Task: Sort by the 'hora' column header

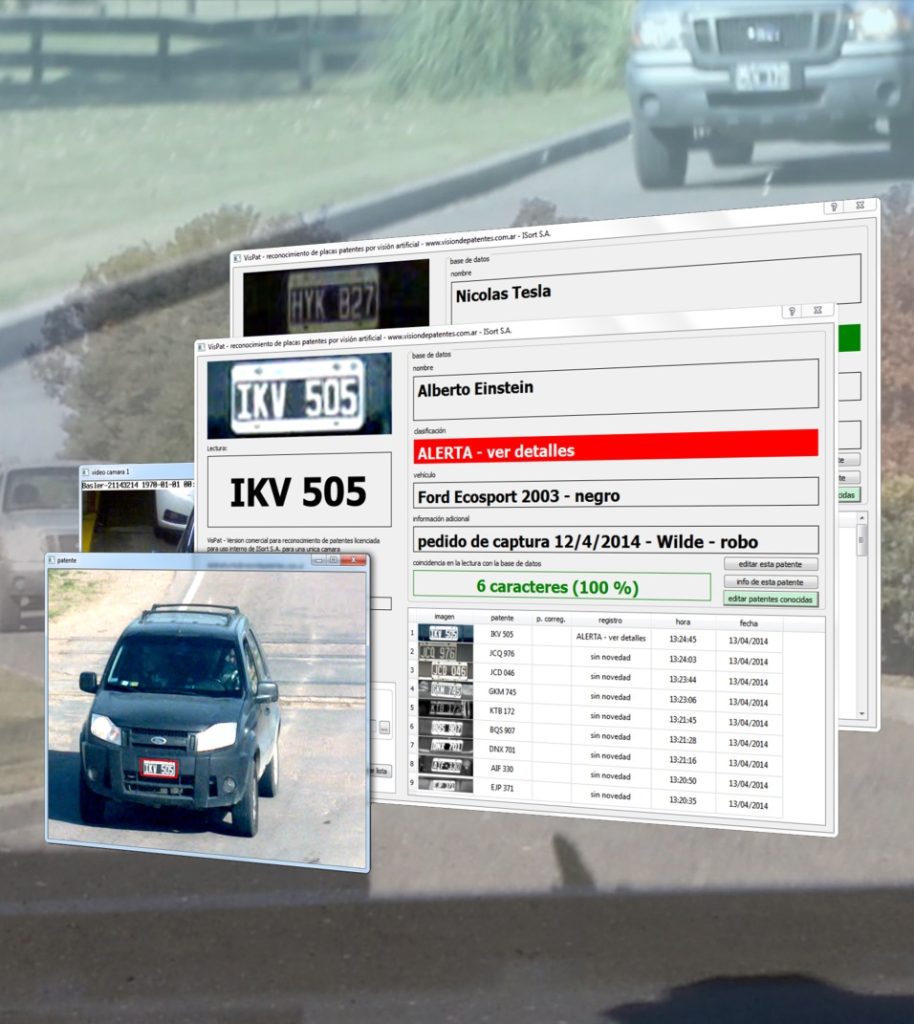Action: [x=683, y=622]
